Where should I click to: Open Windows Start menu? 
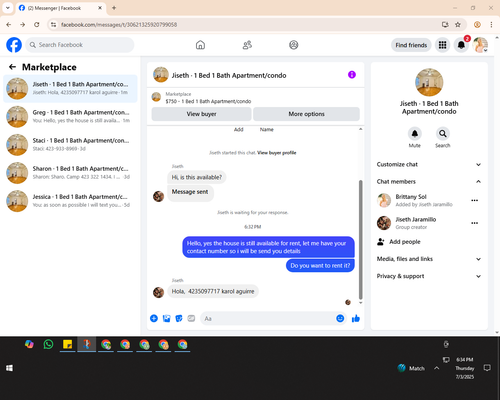pos(9,368)
